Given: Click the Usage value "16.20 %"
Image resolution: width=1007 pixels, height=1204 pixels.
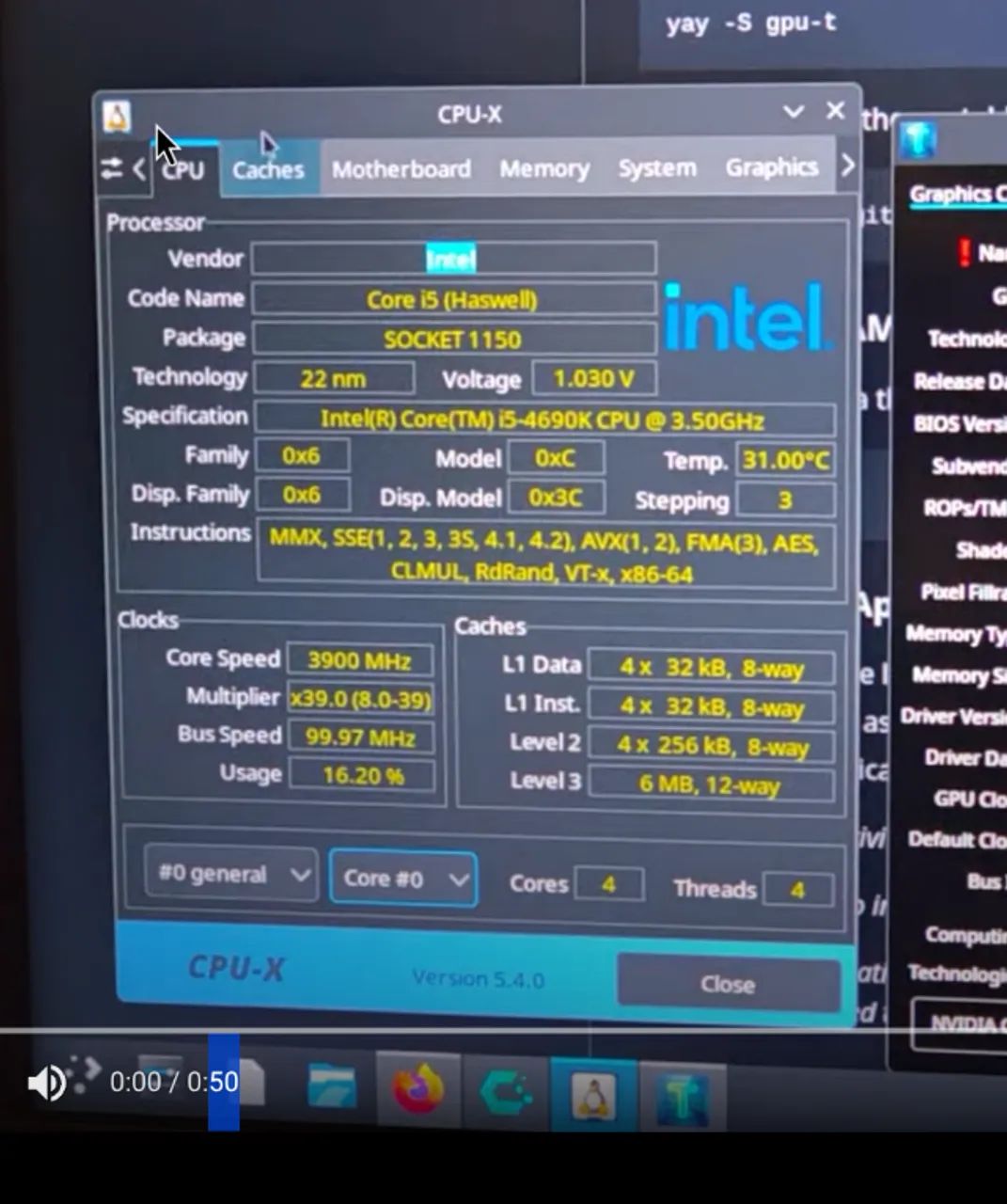Looking at the screenshot, I should tap(362, 775).
